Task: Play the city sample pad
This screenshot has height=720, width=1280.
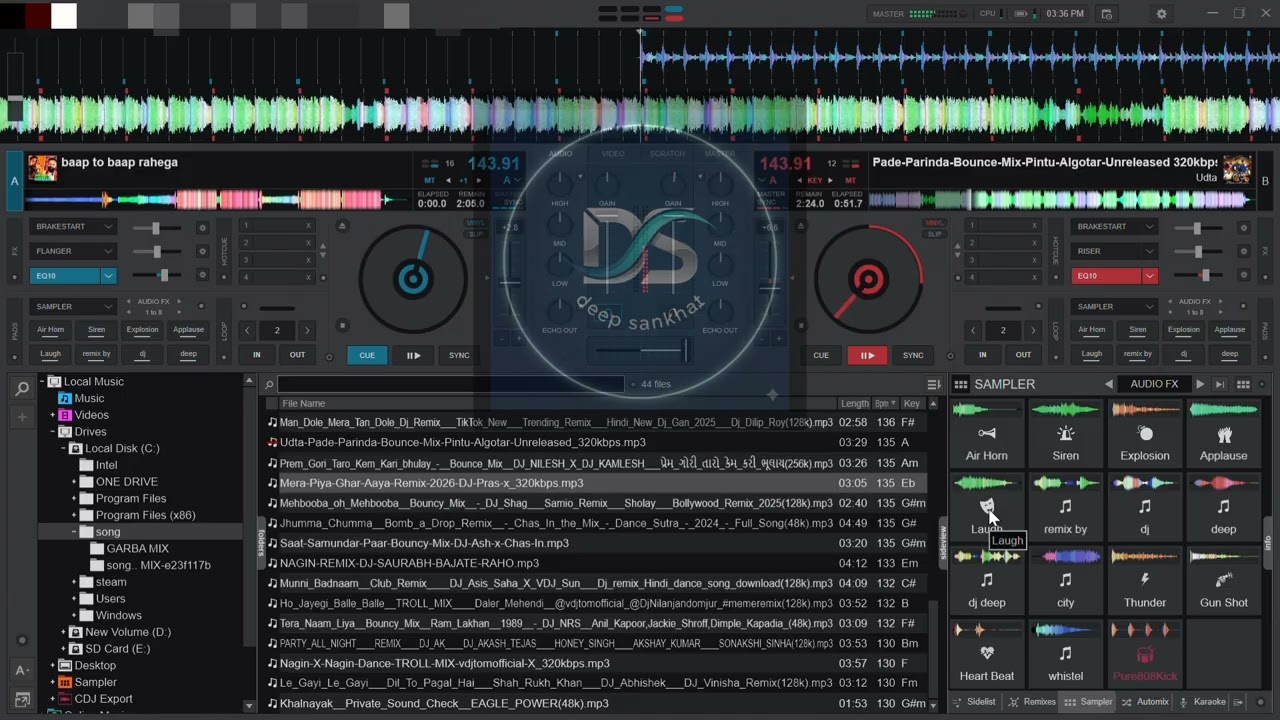Action: point(1066,581)
